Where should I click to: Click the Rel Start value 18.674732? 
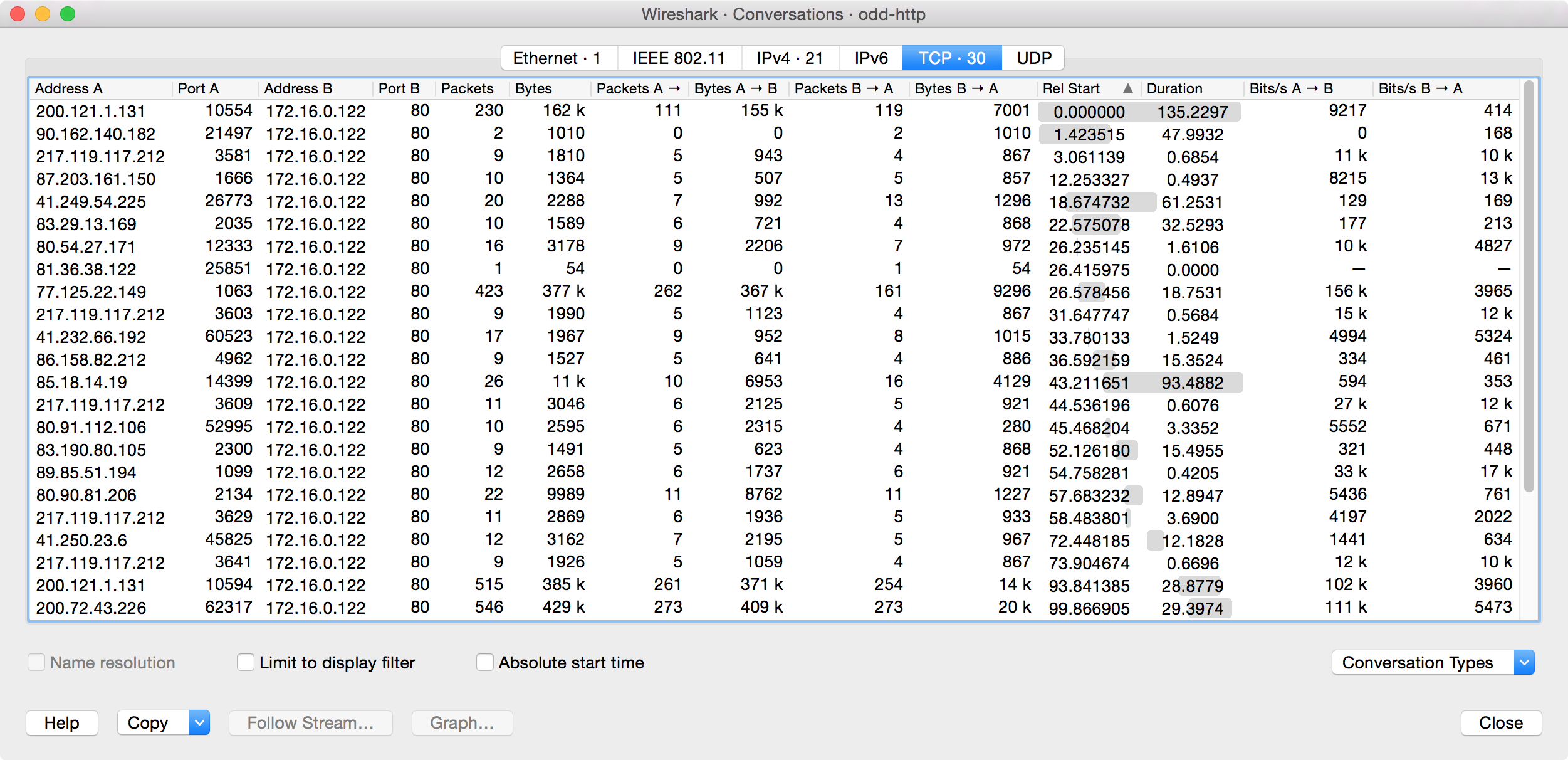point(1089,202)
